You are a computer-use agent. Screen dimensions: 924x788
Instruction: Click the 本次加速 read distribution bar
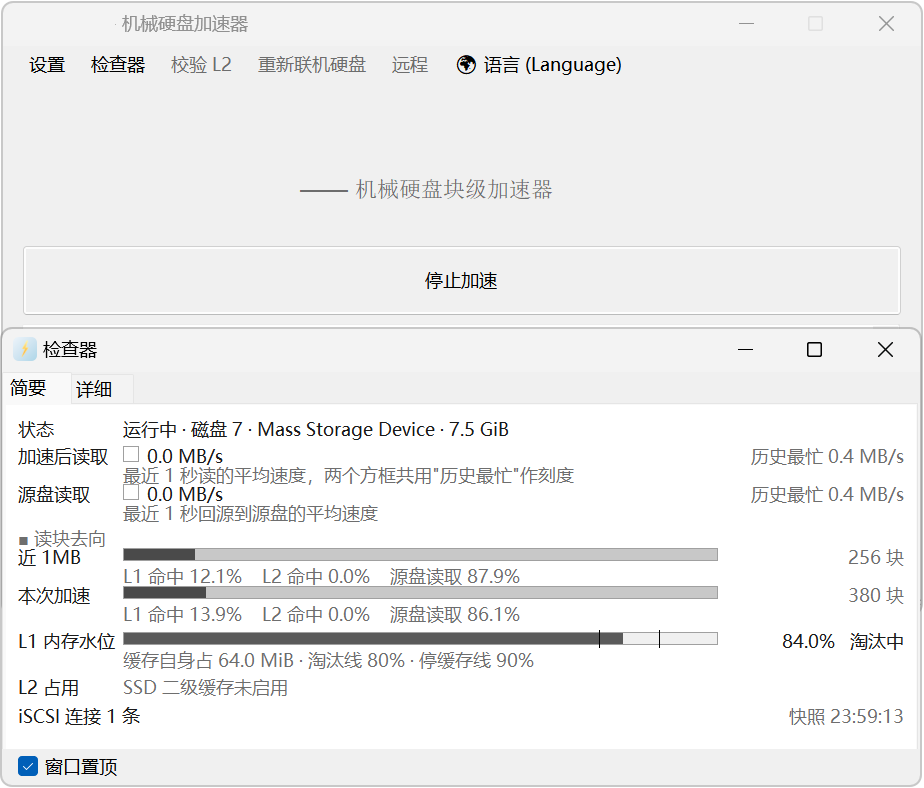click(420, 592)
